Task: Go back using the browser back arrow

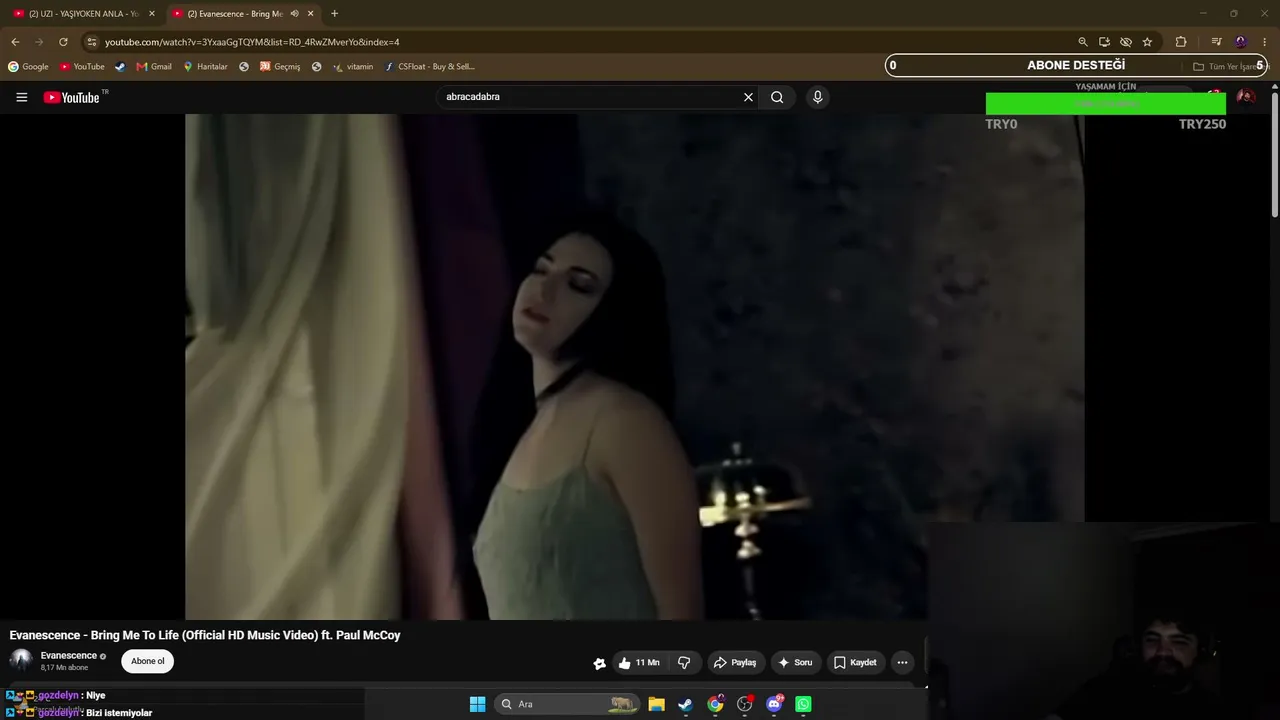Action: coord(15,42)
